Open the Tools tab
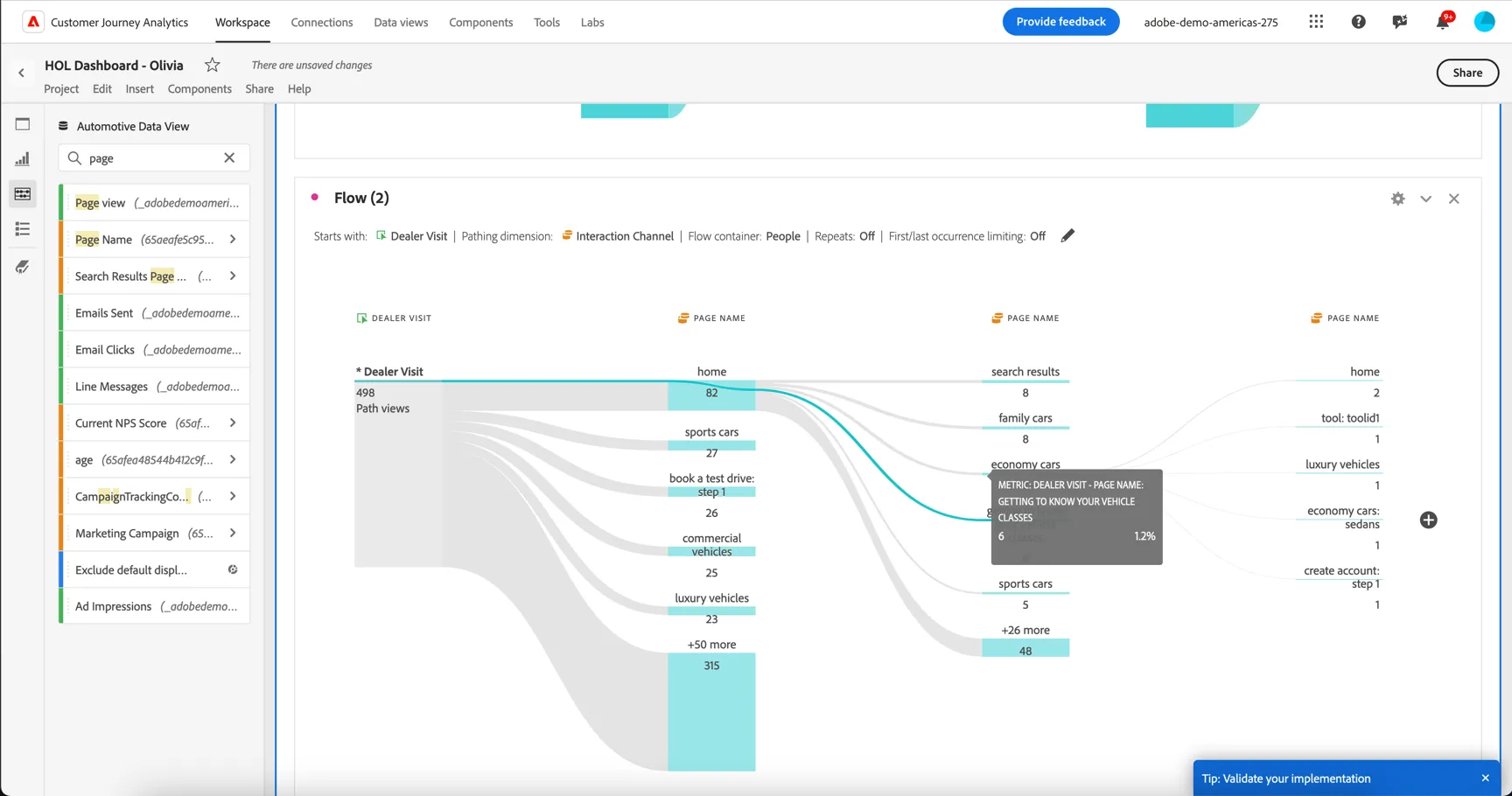 point(547,22)
